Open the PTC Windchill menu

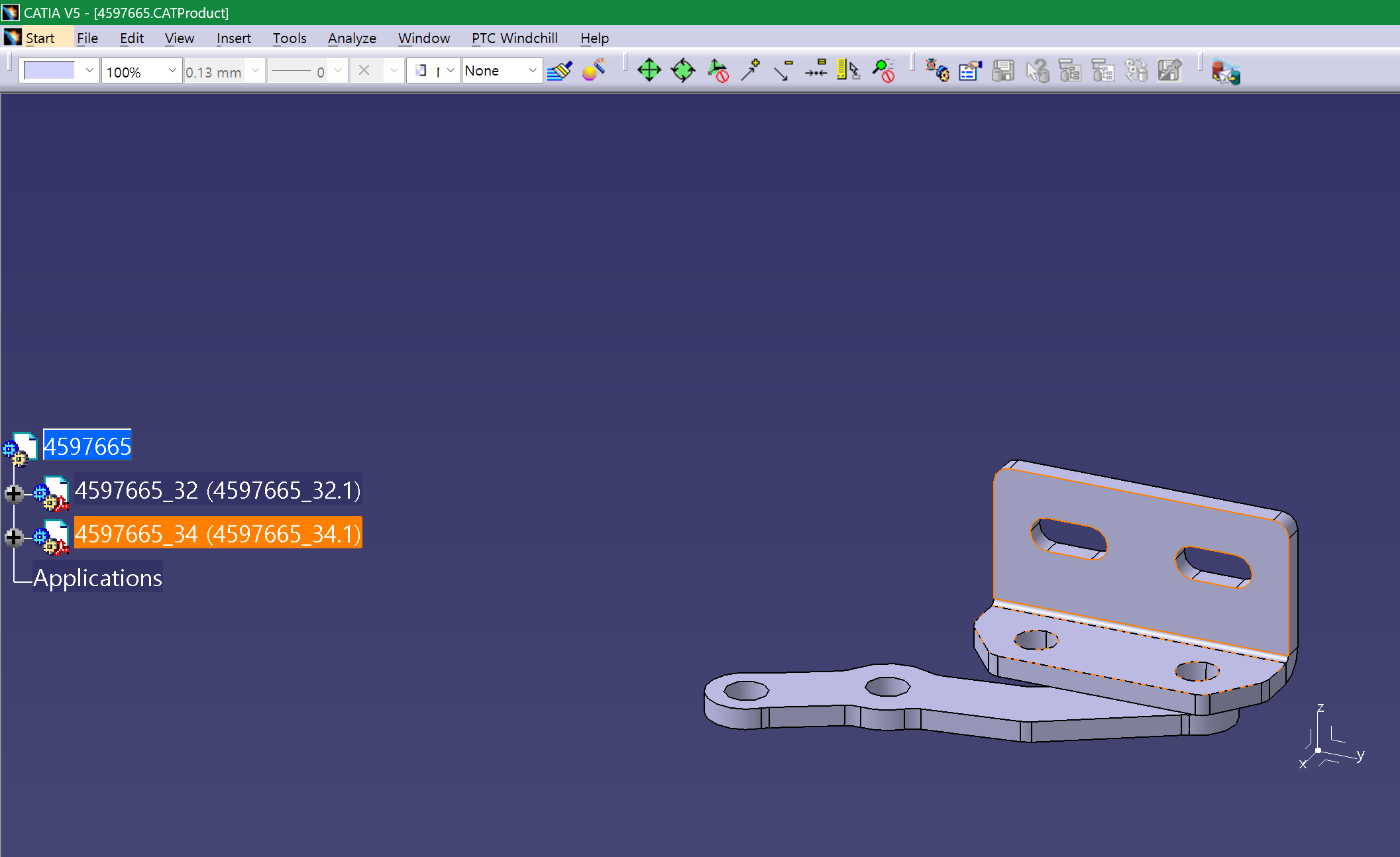coord(514,38)
